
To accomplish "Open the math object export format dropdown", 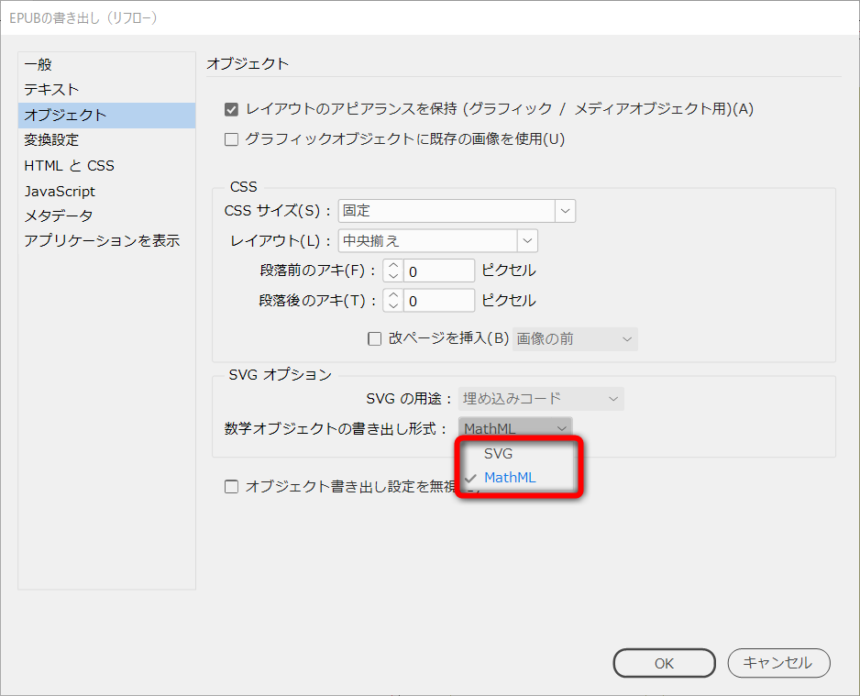I will 515,429.
